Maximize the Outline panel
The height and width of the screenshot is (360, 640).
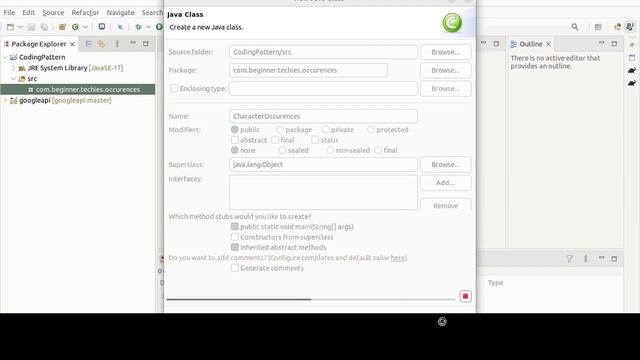(614, 44)
